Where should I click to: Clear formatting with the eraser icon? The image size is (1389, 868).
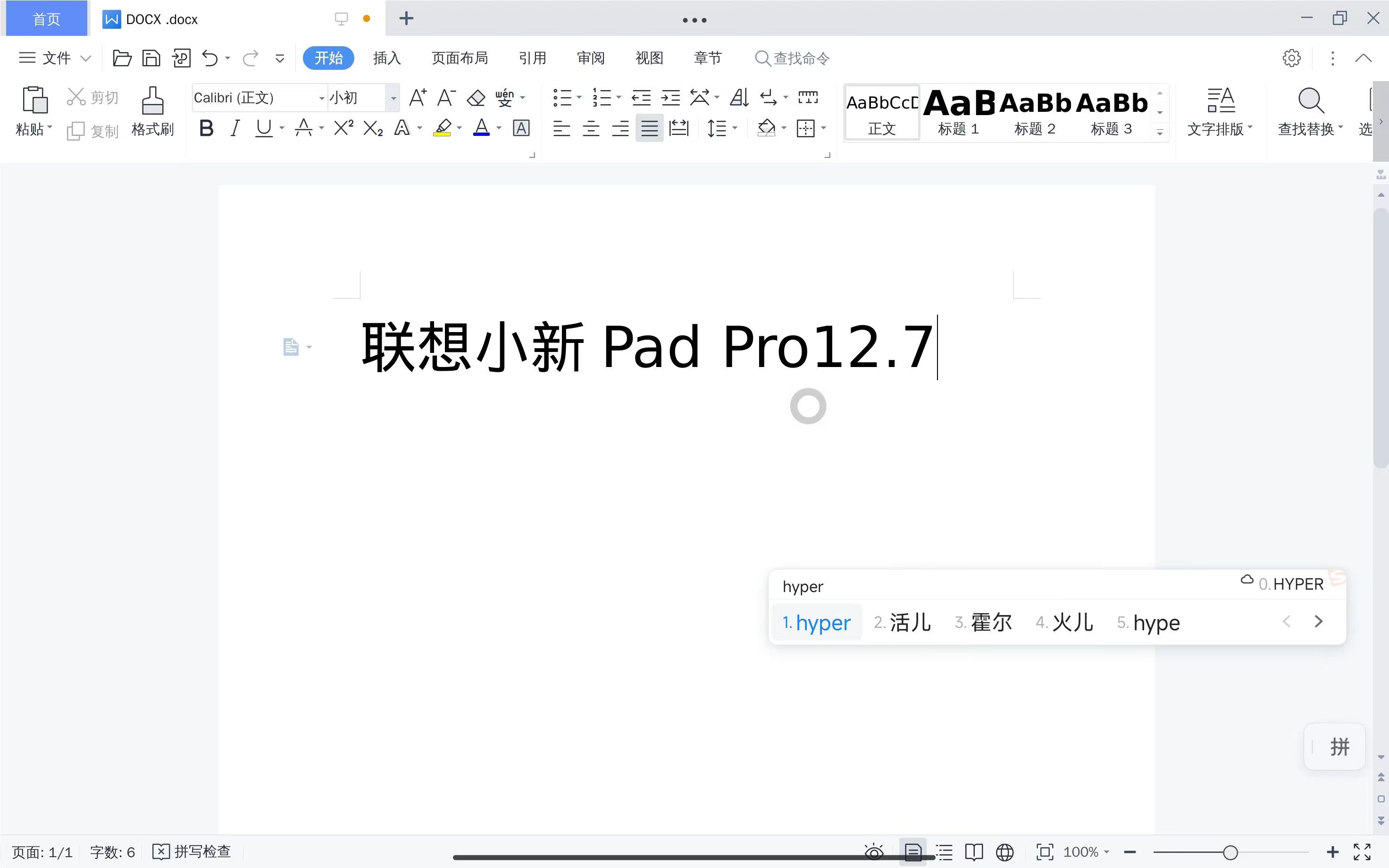tap(475, 98)
